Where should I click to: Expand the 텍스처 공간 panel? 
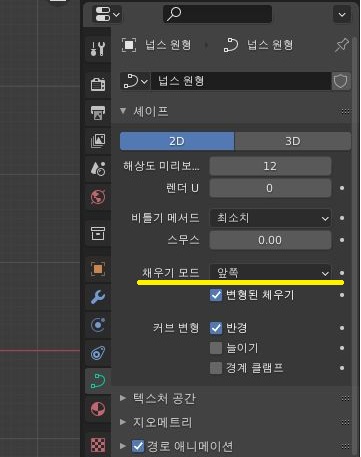[123, 398]
